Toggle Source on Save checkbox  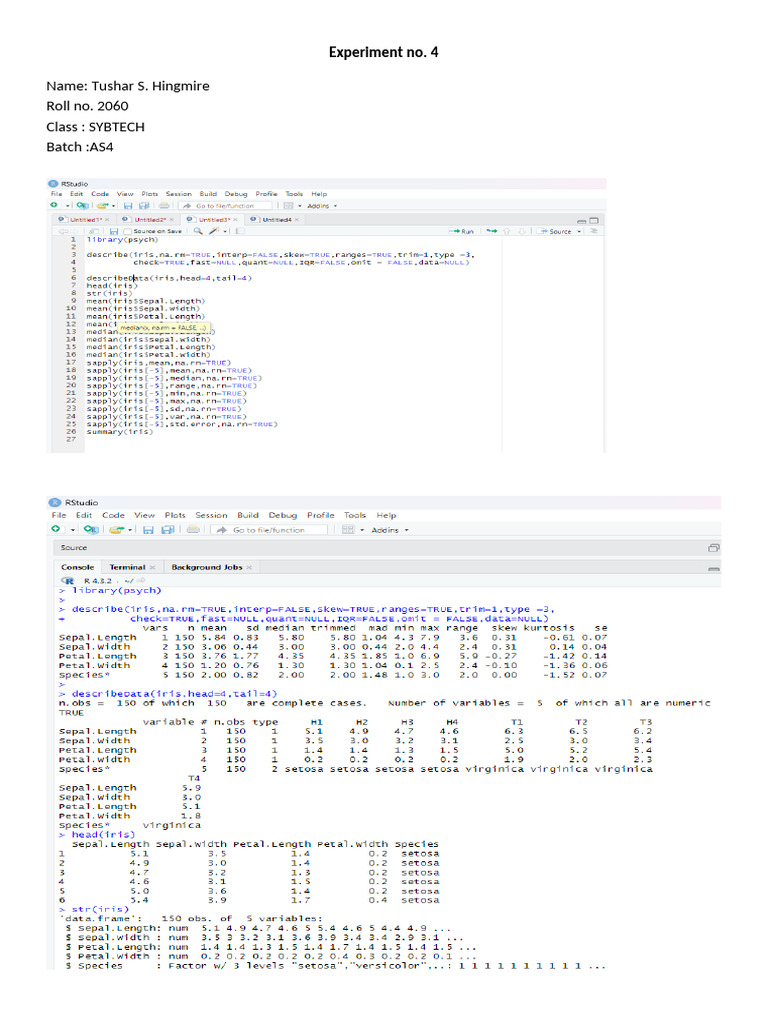click(x=128, y=232)
